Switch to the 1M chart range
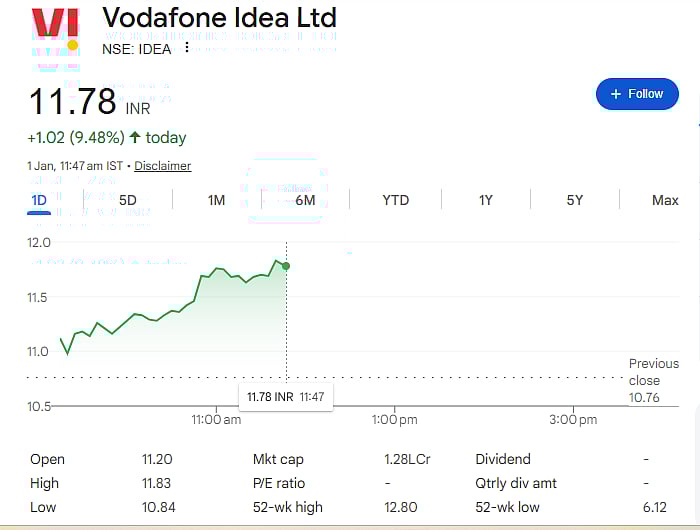Viewport: 700px width, 530px height. click(x=216, y=200)
